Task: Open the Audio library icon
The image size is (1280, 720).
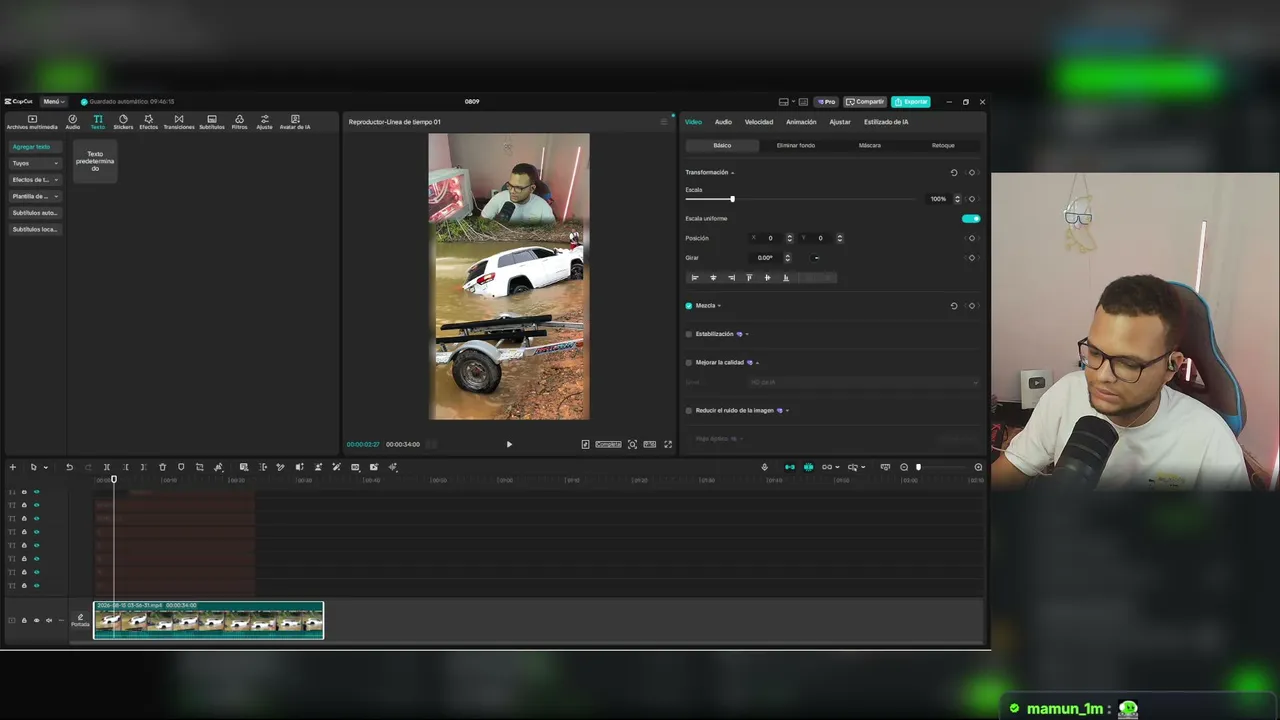Action: (x=73, y=122)
